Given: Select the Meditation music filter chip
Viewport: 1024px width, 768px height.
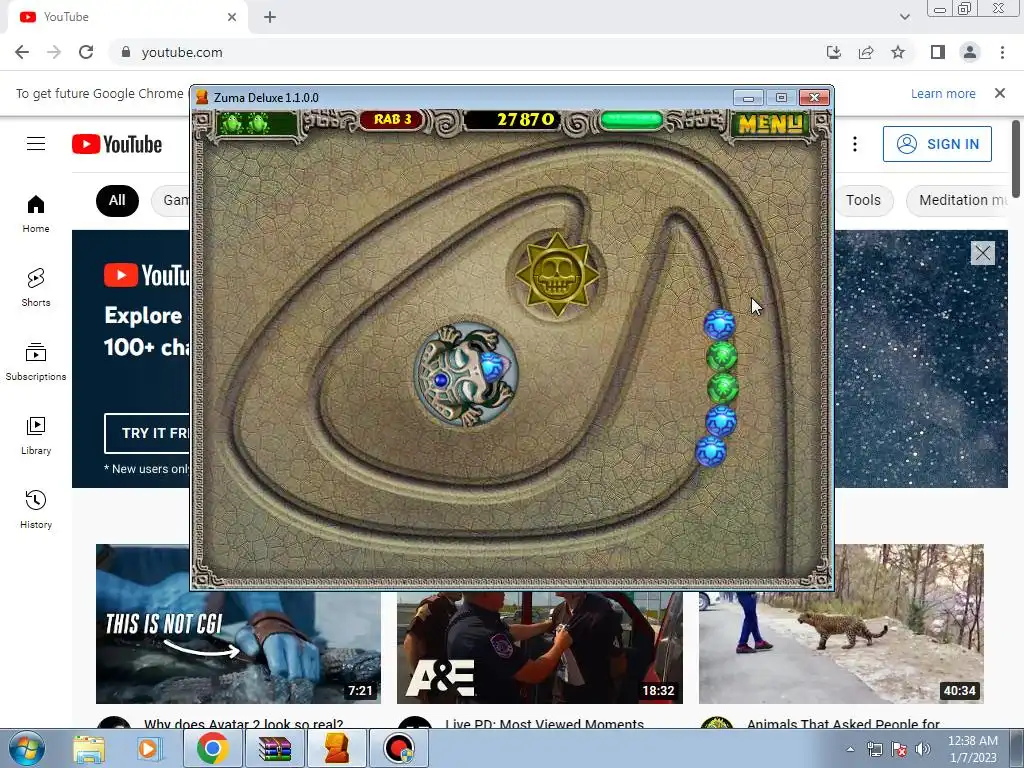Looking at the screenshot, I should pyautogui.click(x=959, y=200).
